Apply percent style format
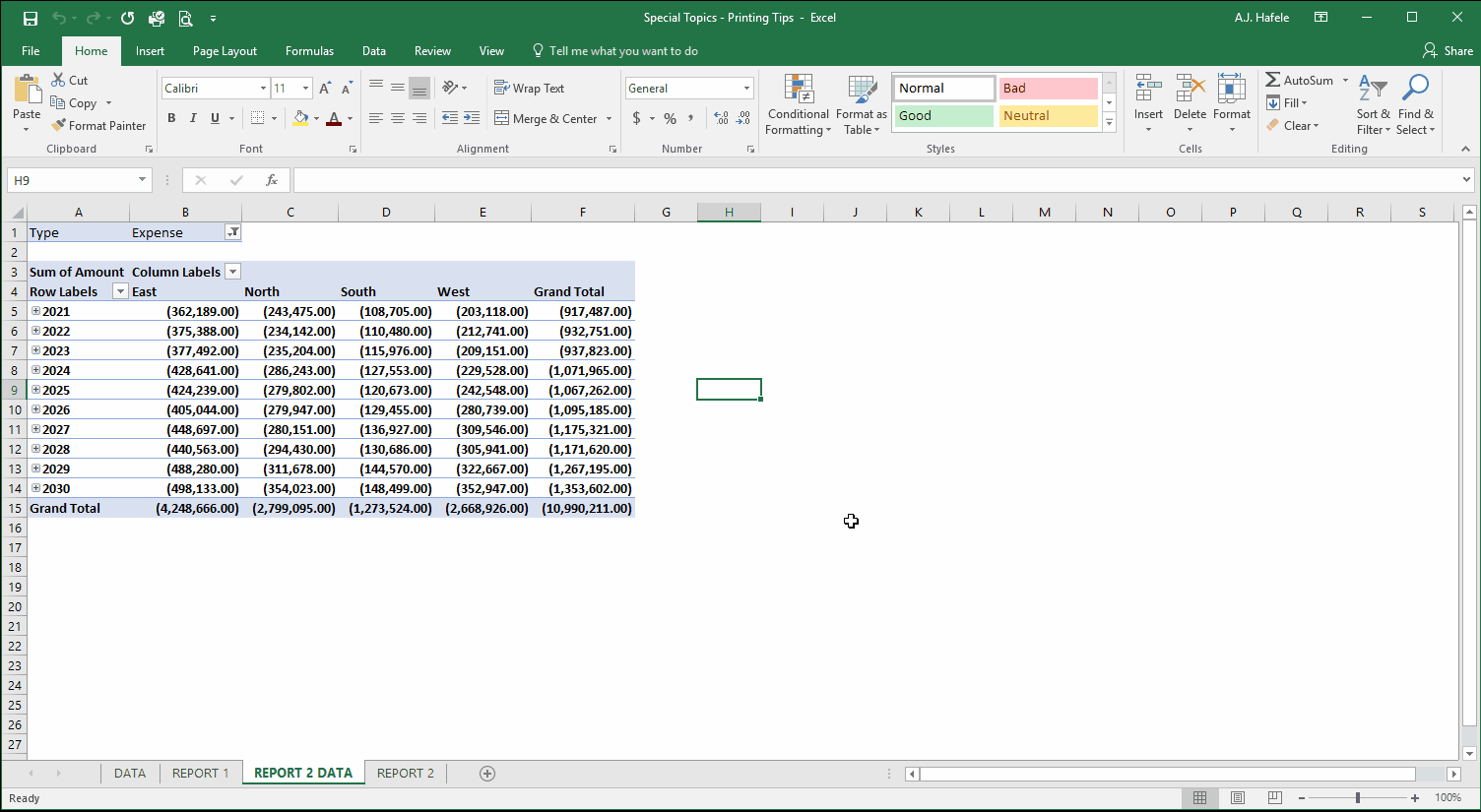Viewport: 1481px width, 812px height. click(670, 118)
